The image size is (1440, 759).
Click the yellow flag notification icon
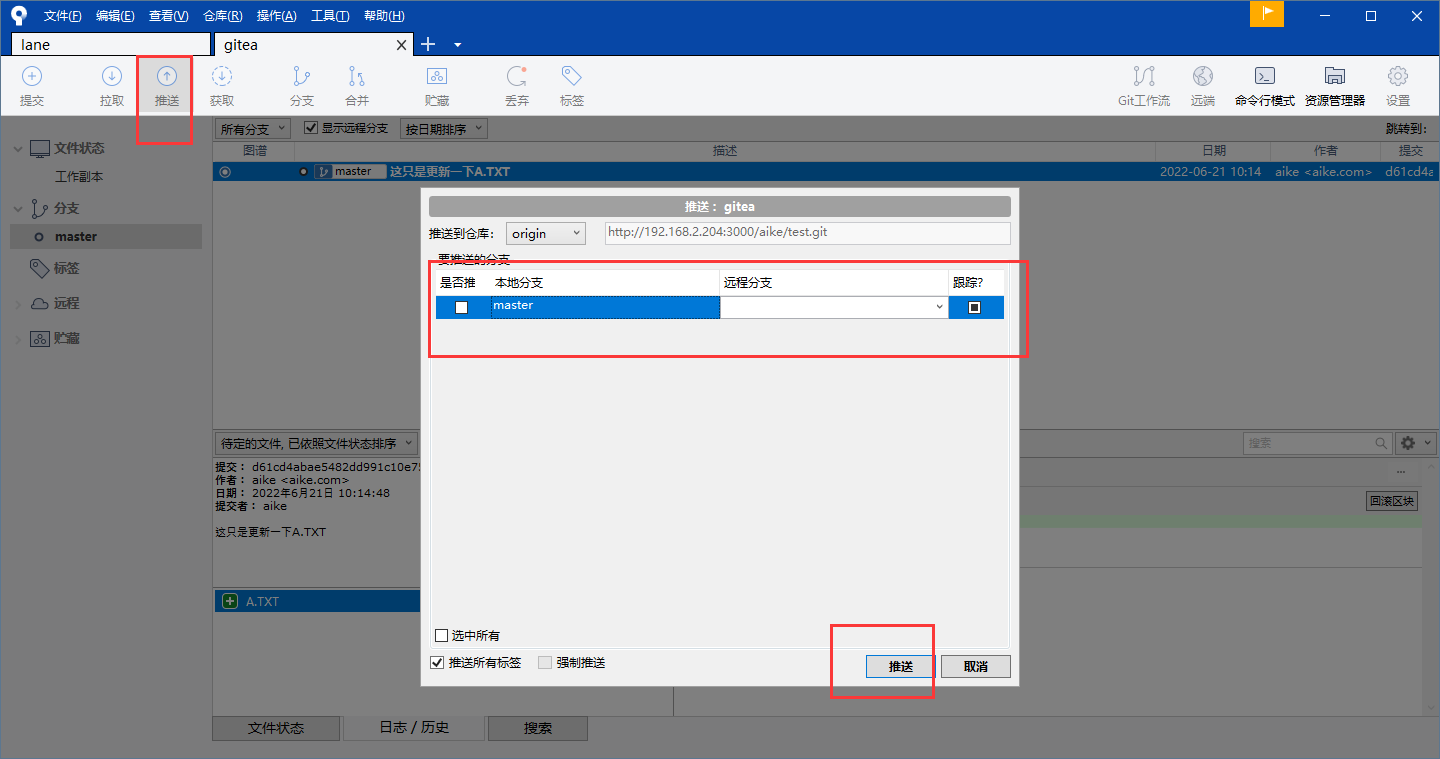(x=1267, y=14)
